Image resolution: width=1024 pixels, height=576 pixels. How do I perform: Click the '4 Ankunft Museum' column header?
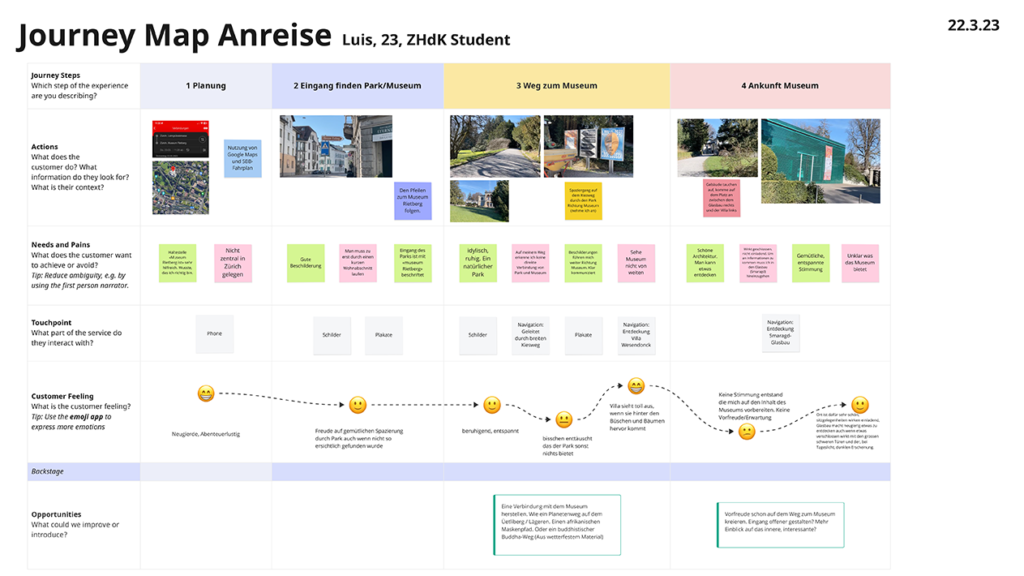coord(779,86)
